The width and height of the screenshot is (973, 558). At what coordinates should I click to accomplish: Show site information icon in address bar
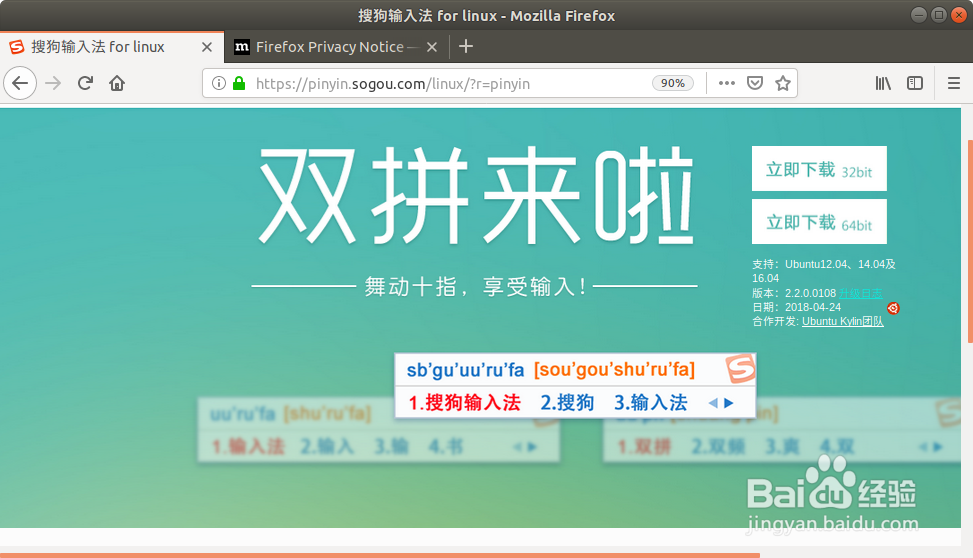(x=218, y=83)
